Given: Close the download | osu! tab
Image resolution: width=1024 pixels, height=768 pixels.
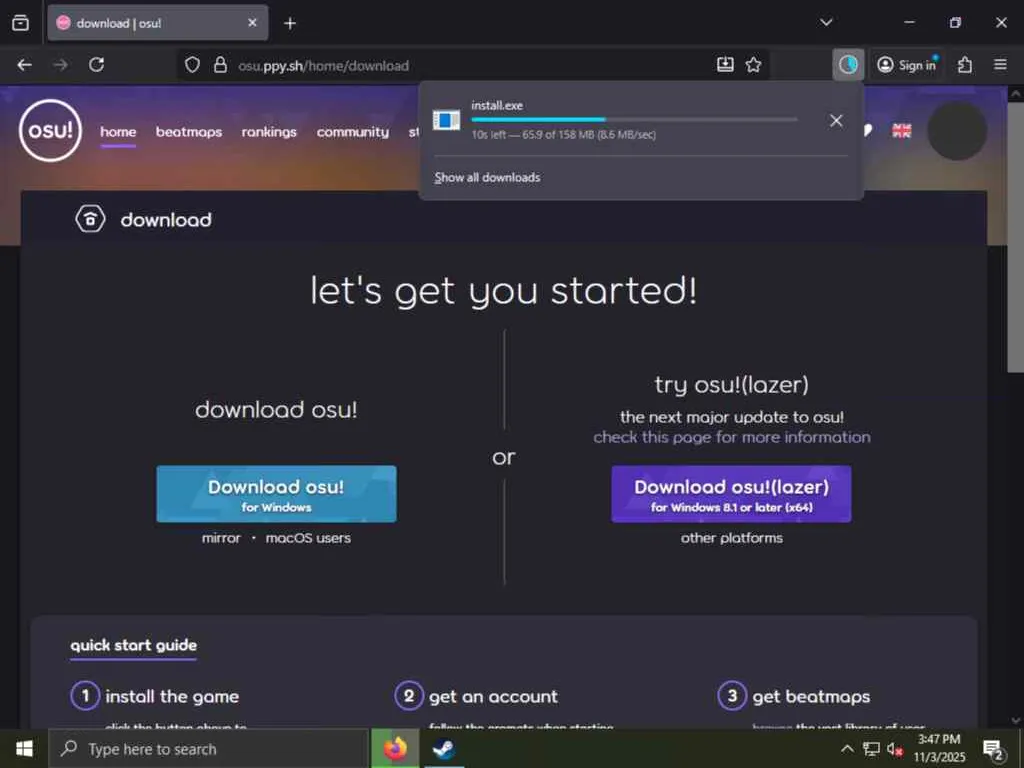Looking at the screenshot, I should [252, 23].
